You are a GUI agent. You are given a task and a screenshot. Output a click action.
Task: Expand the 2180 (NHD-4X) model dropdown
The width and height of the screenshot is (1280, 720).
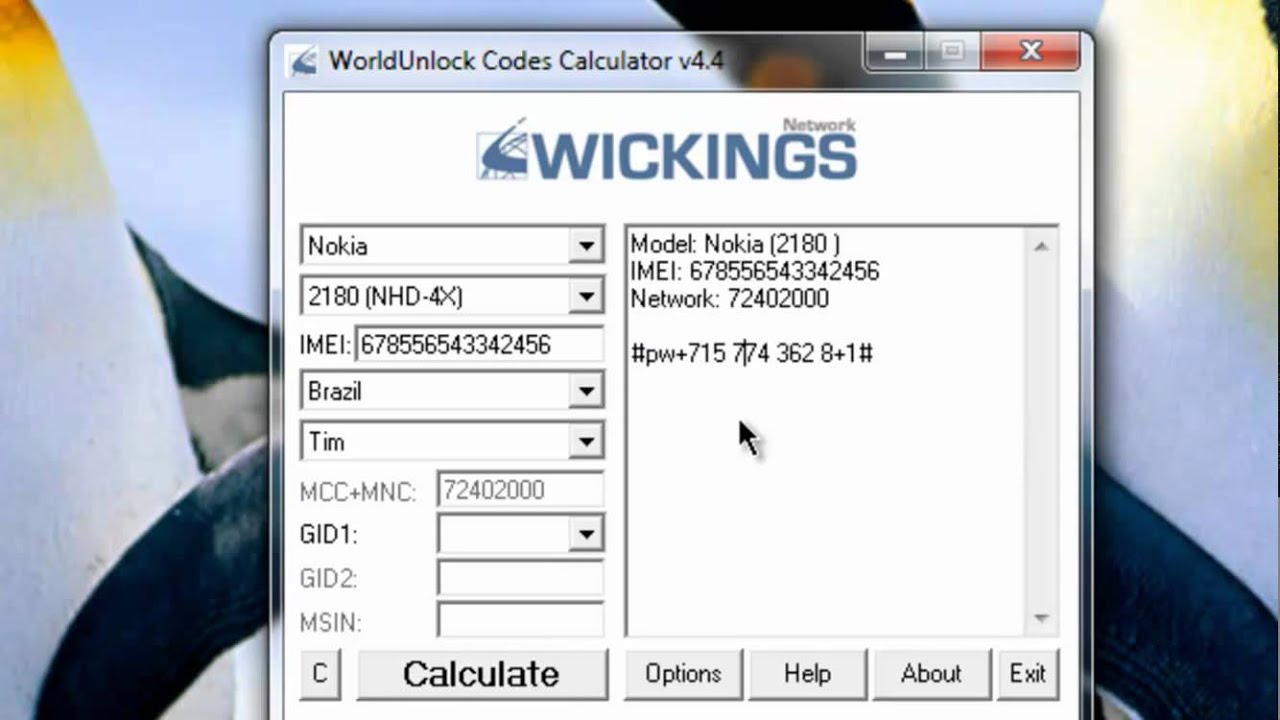click(x=585, y=296)
